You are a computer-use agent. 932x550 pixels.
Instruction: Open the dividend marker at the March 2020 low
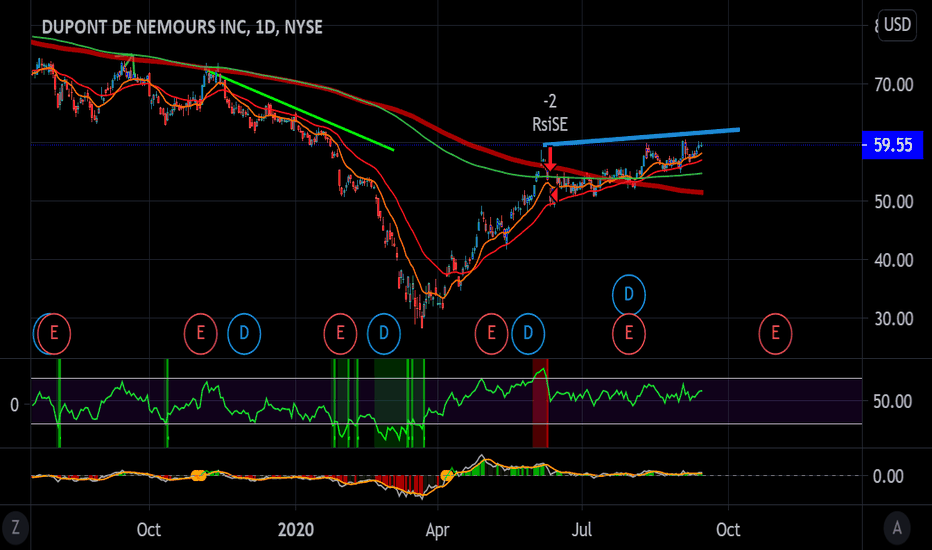(383, 333)
